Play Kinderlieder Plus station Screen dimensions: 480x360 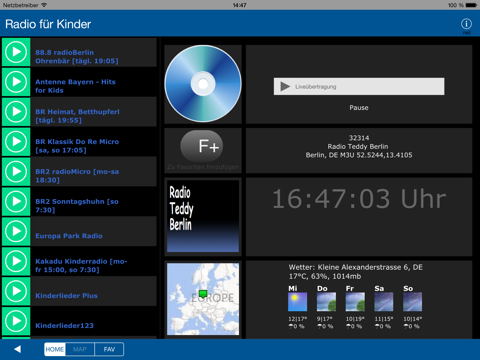[16, 291]
